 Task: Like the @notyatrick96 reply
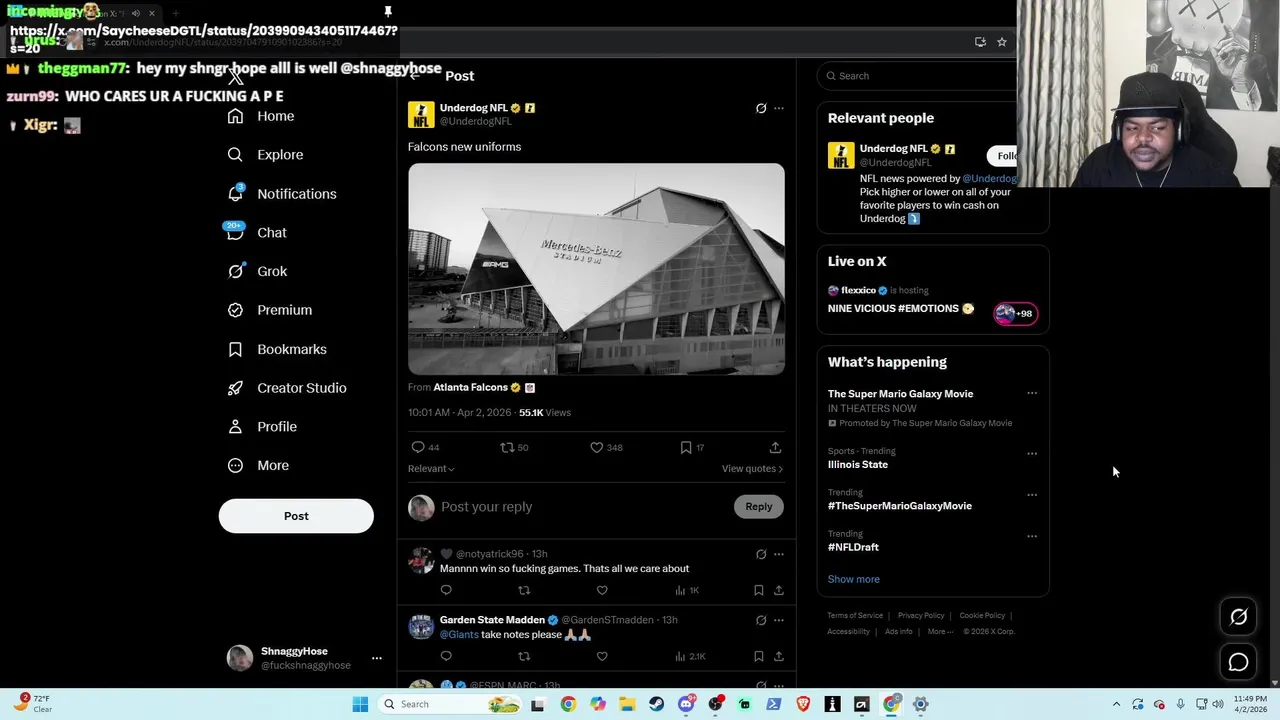(602, 590)
